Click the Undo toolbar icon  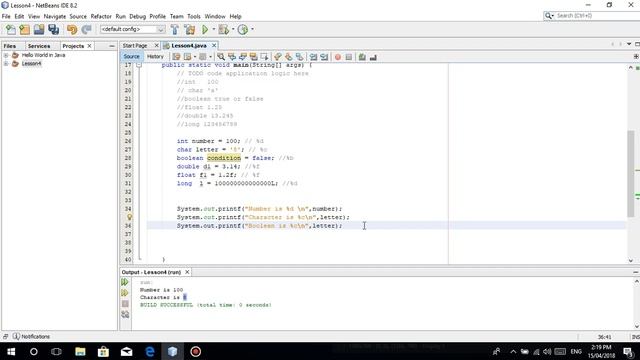pos(72,29)
